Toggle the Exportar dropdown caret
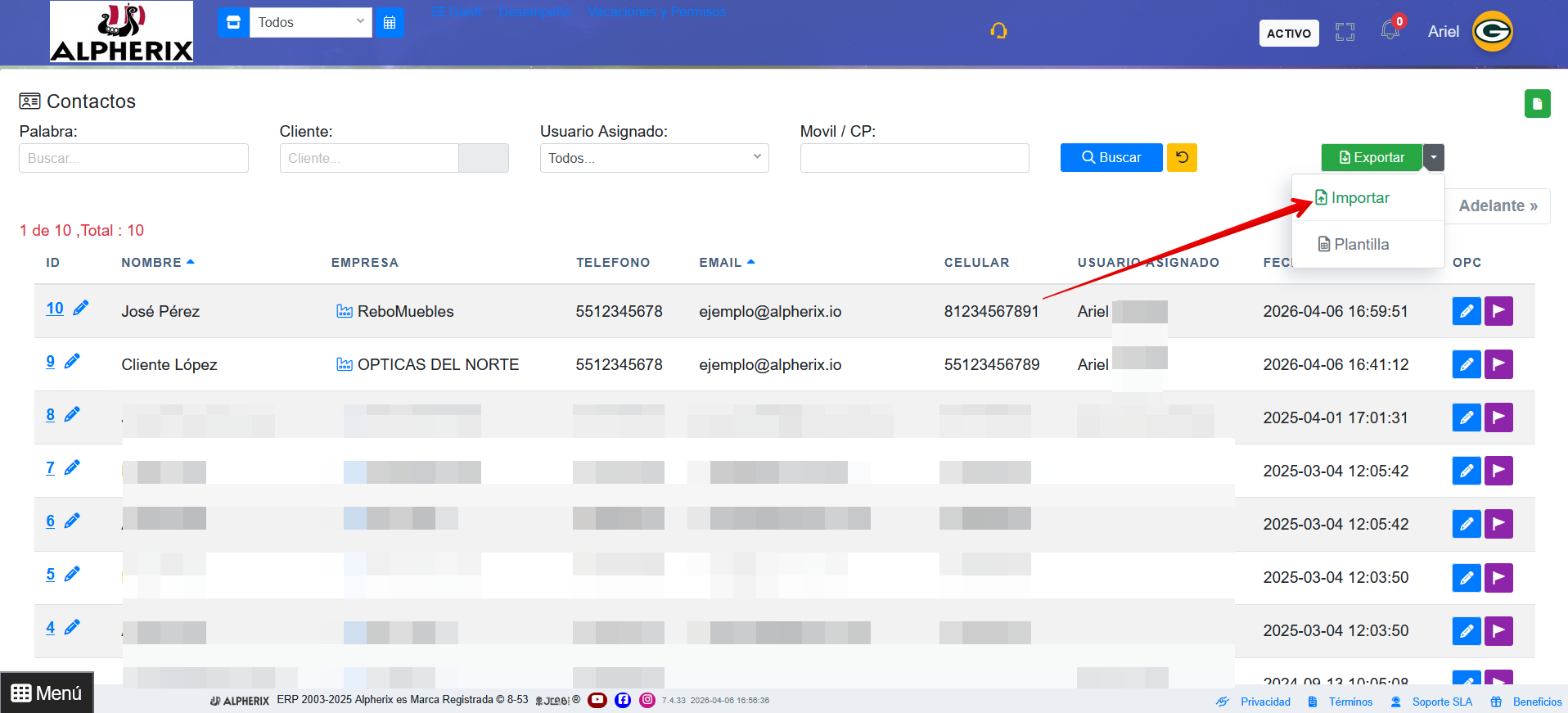Image resolution: width=1568 pixels, height=713 pixels. pos(1434,157)
